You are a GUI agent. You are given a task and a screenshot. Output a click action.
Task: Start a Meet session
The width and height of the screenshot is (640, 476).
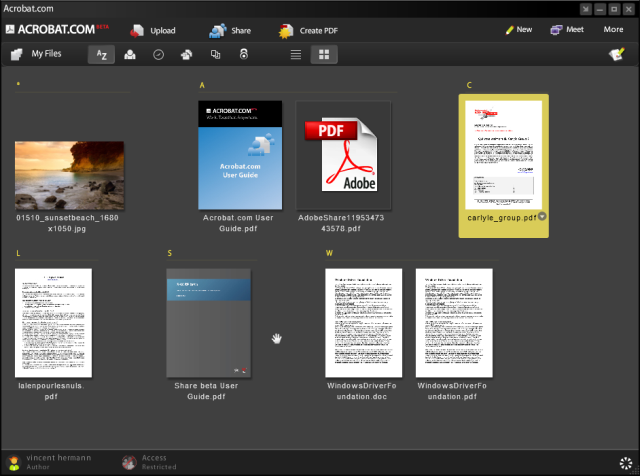pyautogui.click(x=567, y=30)
